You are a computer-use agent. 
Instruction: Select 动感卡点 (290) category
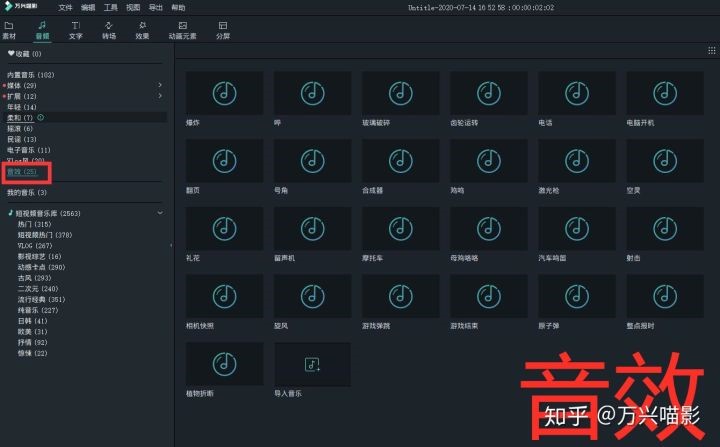pos(41,267)
